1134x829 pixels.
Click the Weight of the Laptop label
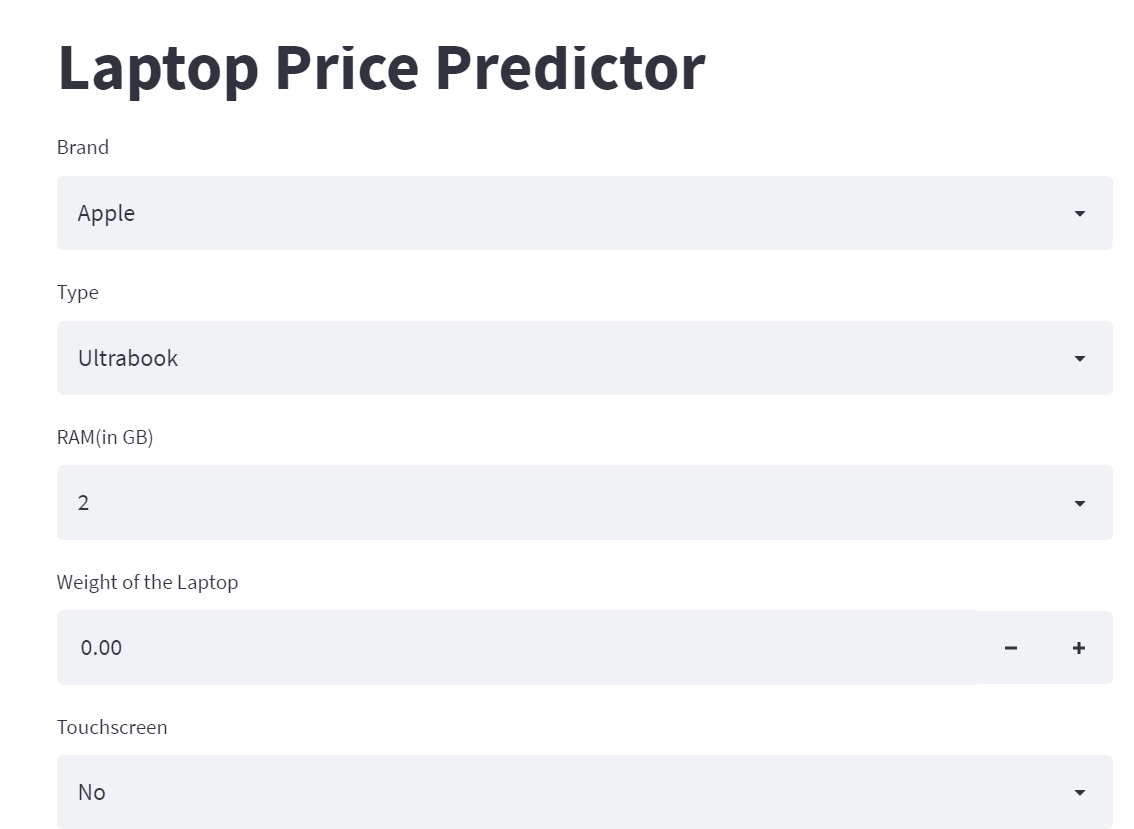click(x=148, y=582)
